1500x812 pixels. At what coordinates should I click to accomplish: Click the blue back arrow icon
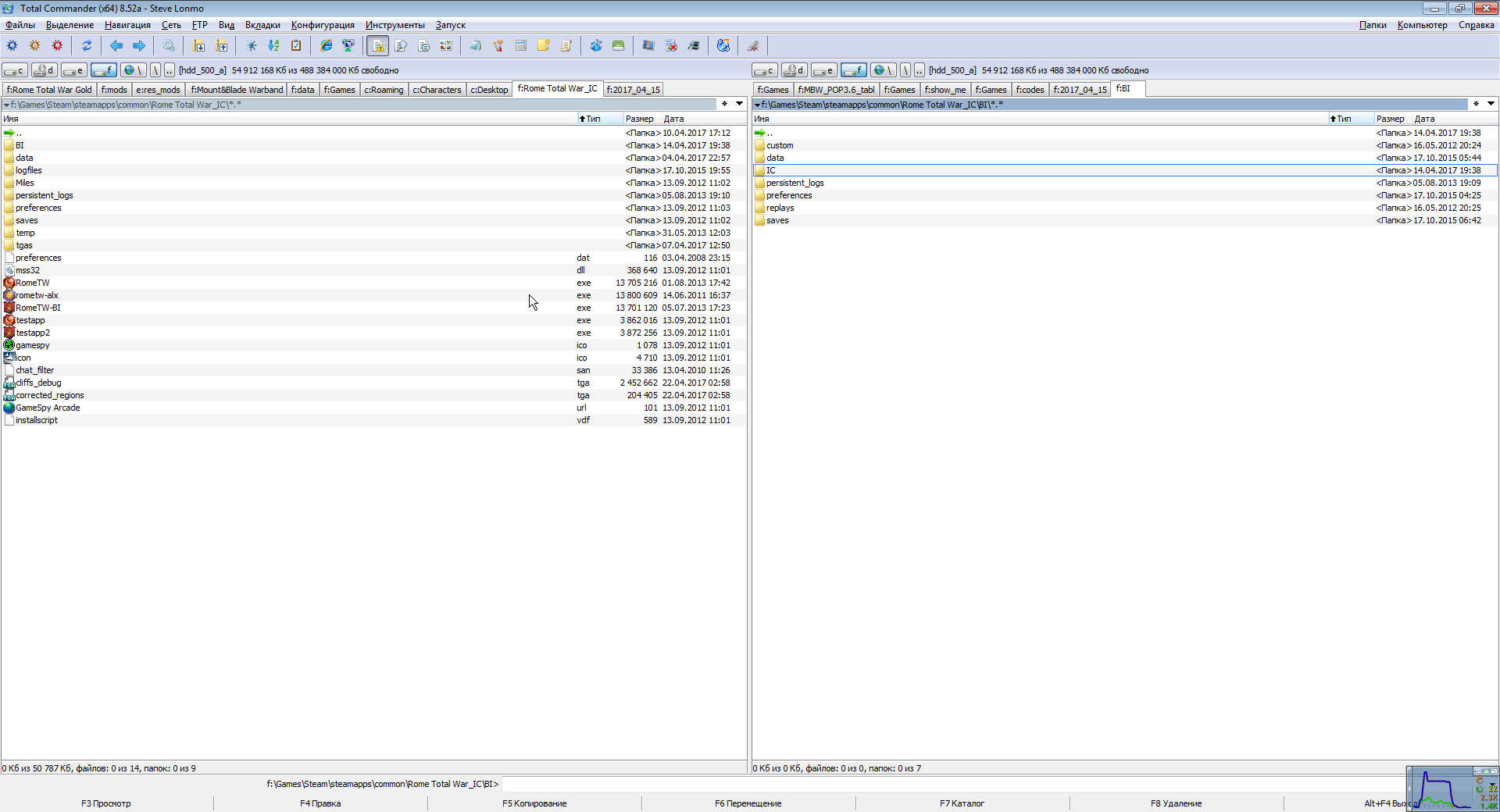point(116,46)
